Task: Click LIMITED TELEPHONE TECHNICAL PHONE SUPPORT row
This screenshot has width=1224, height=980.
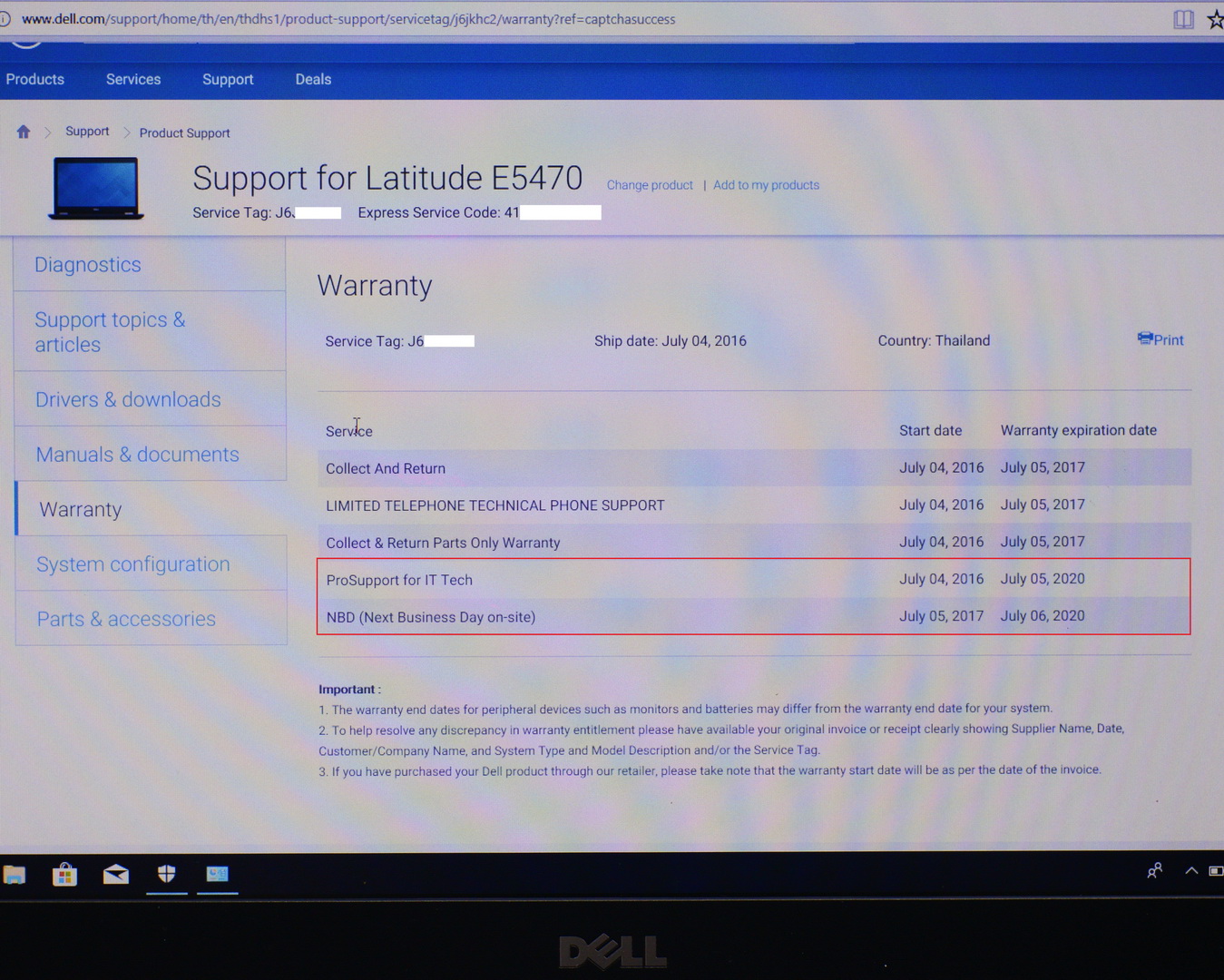Action: (754, 505)
